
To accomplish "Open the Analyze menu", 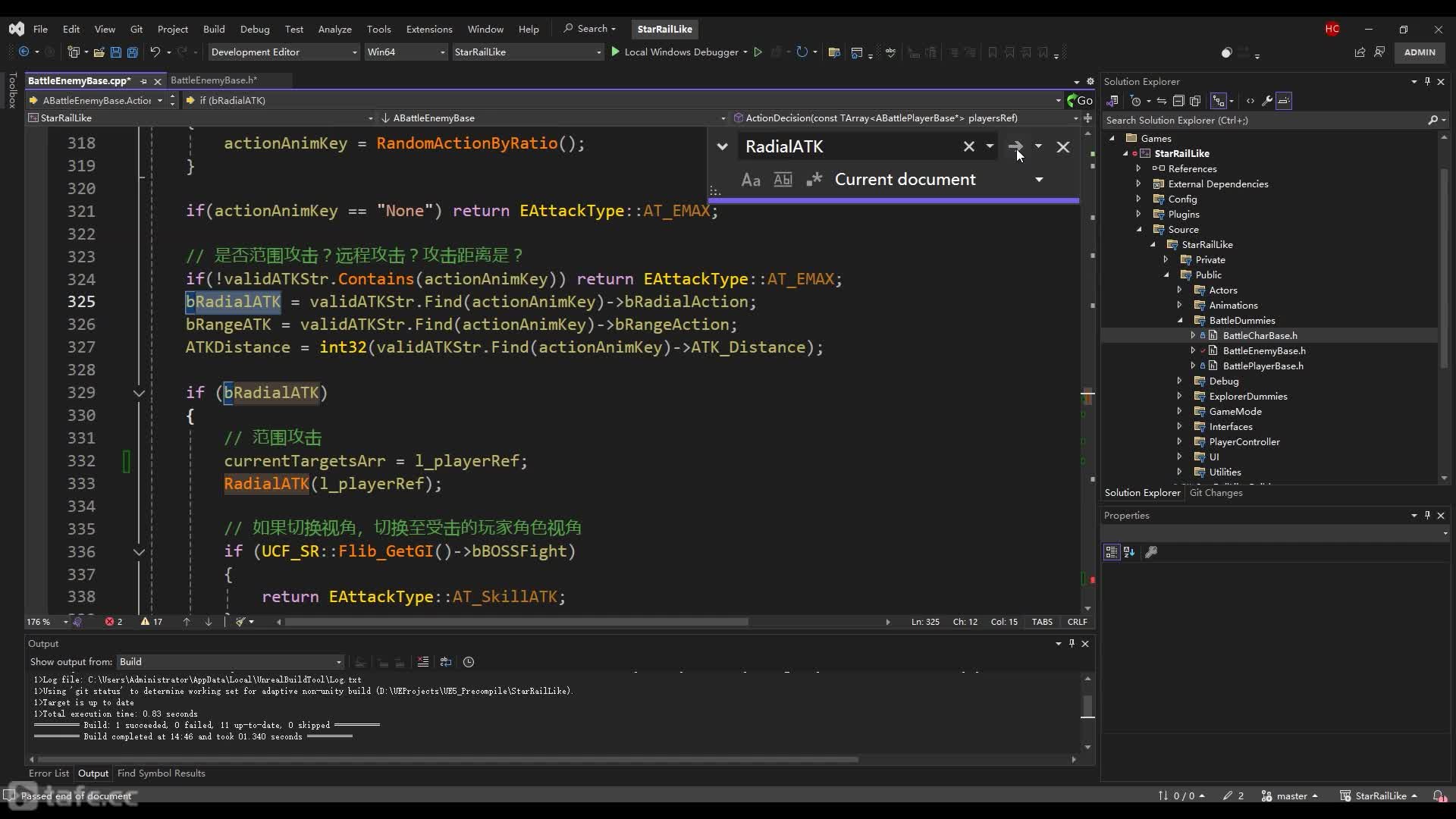I will pos(334,29).
